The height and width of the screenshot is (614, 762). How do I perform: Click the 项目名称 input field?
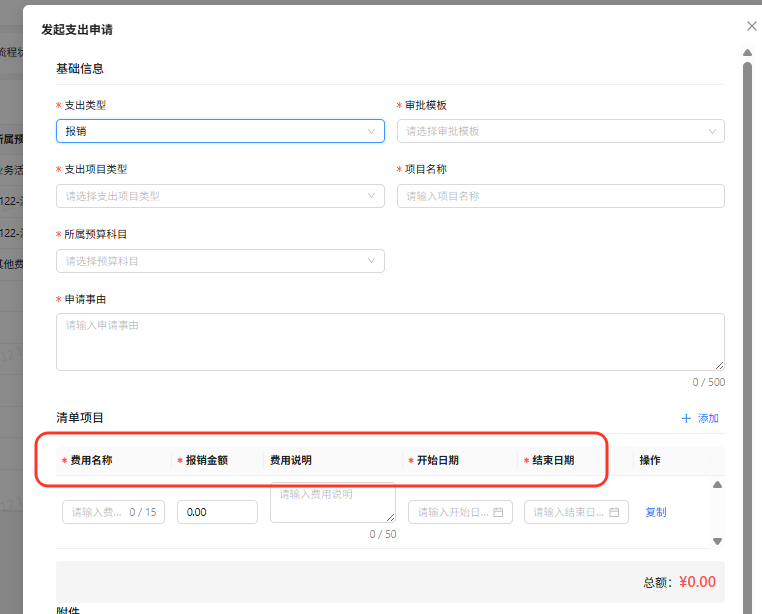coord(560,196)
